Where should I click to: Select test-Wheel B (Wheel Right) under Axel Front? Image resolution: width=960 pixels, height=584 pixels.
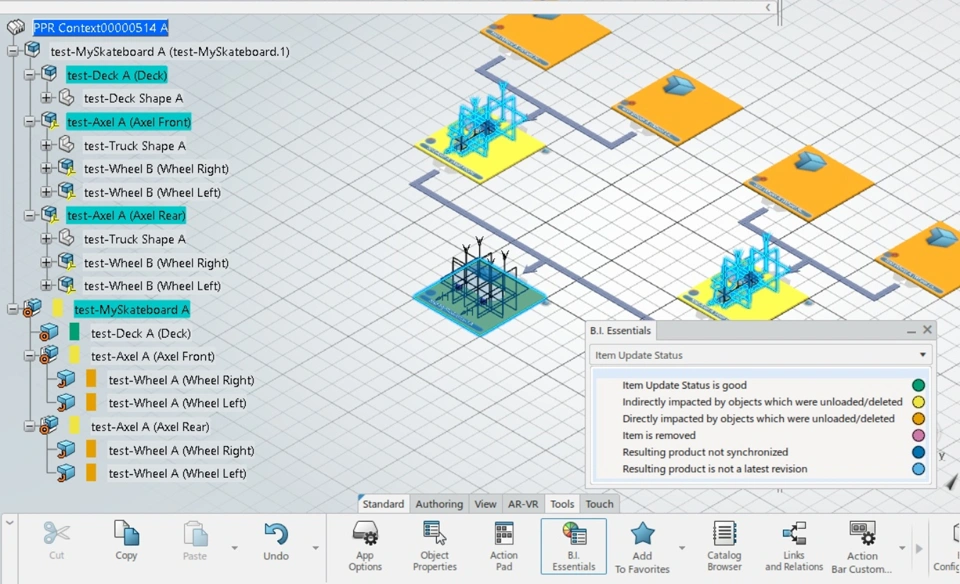[156, 169]
